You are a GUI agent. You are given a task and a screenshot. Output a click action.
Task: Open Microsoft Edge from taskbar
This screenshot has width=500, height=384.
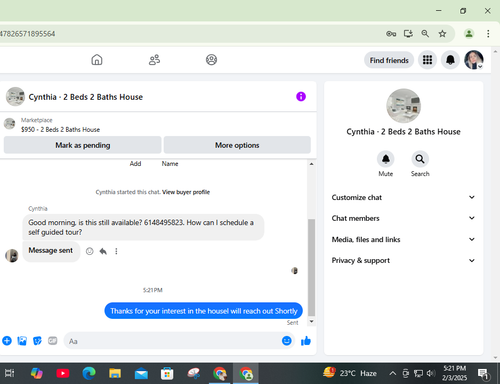89,373
